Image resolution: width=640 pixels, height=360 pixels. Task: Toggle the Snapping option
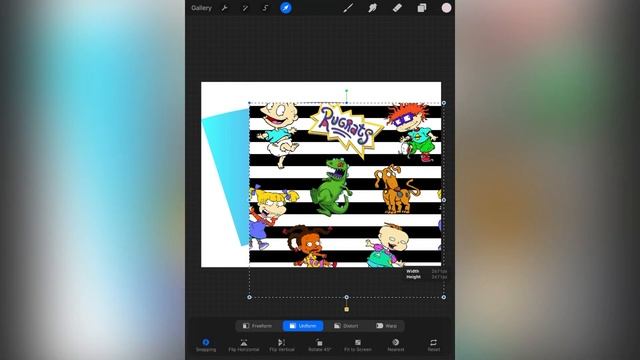click(x=206, y=345)
